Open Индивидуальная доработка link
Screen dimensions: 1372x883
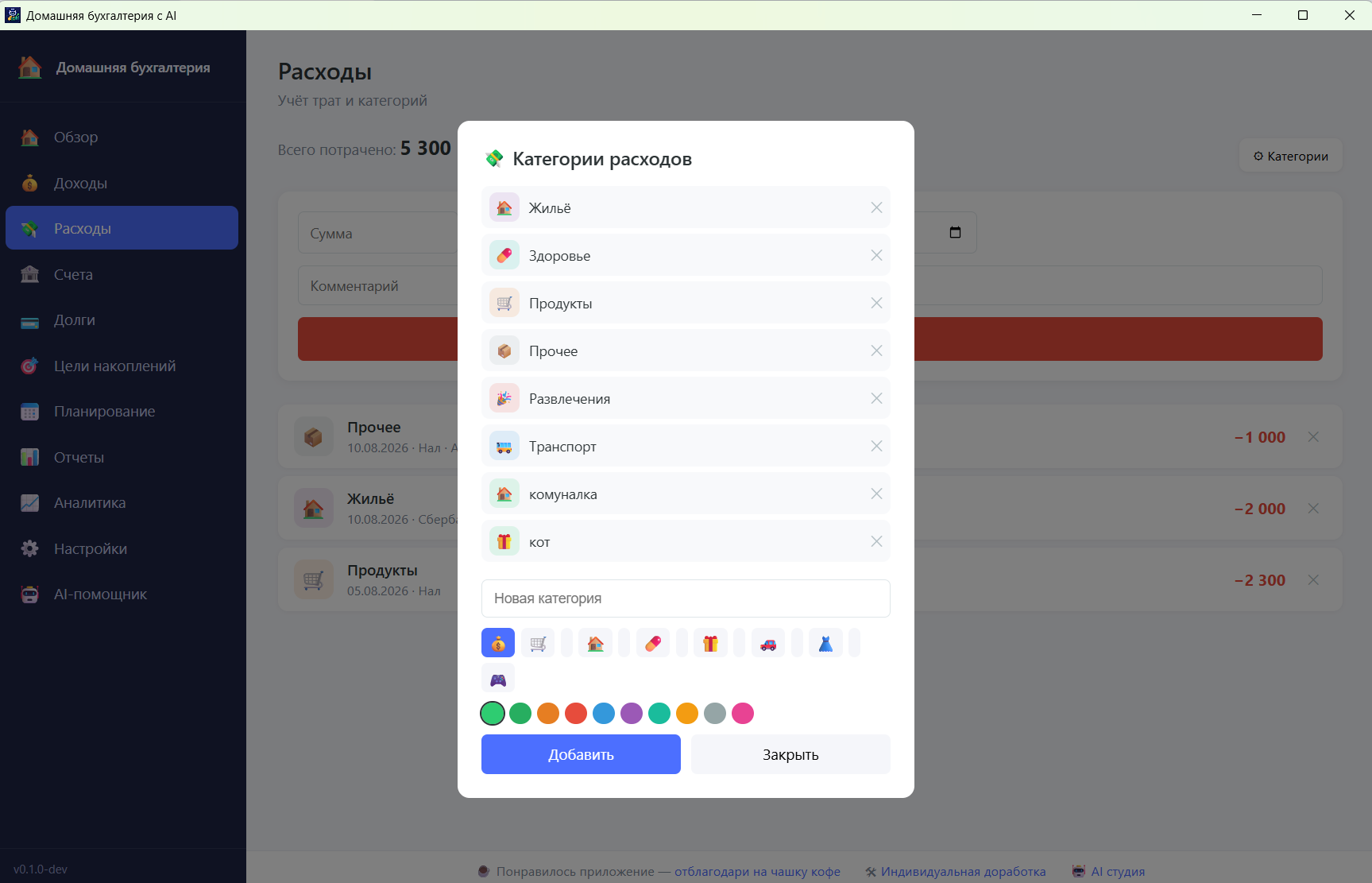pos(963,871)
